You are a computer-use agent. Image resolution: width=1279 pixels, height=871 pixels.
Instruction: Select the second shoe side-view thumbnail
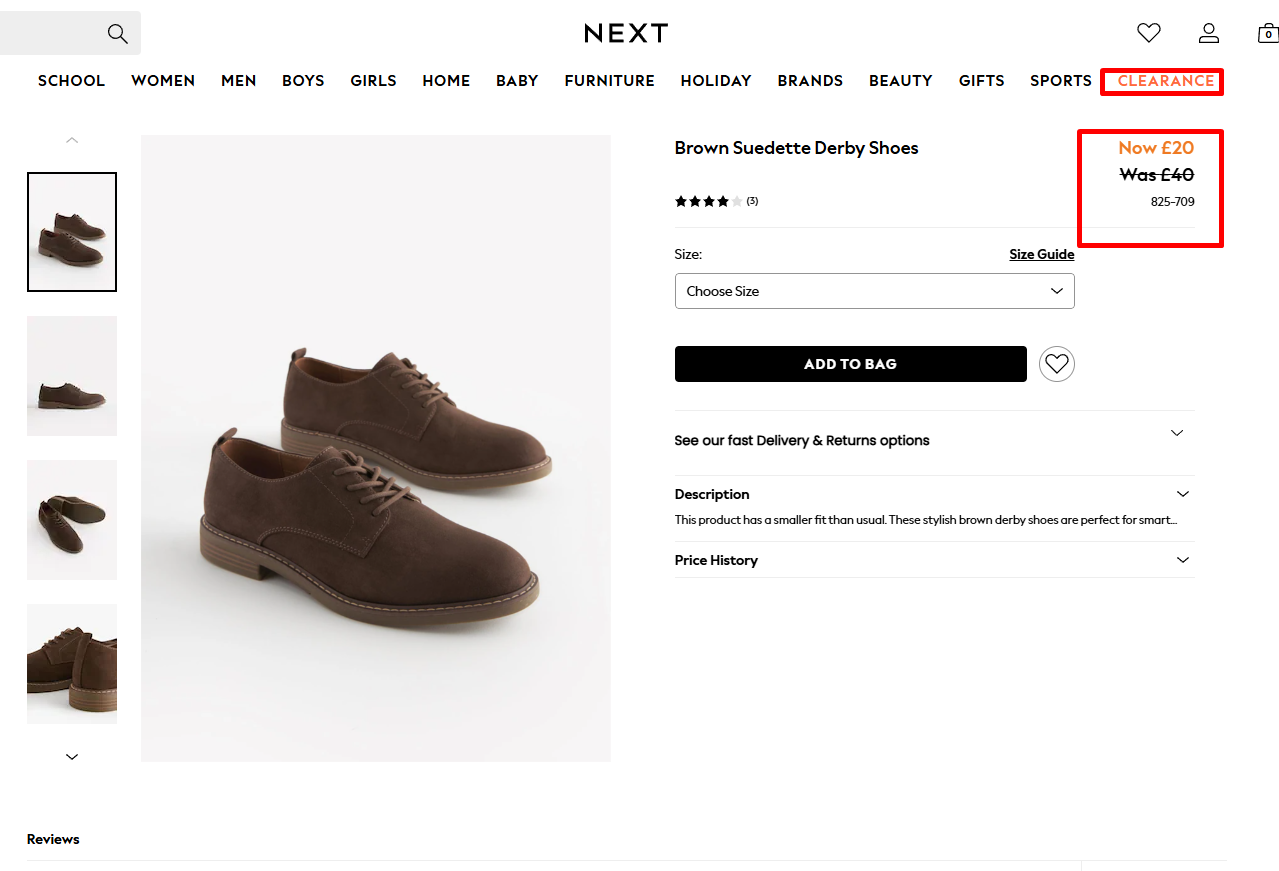click(72, 376)
